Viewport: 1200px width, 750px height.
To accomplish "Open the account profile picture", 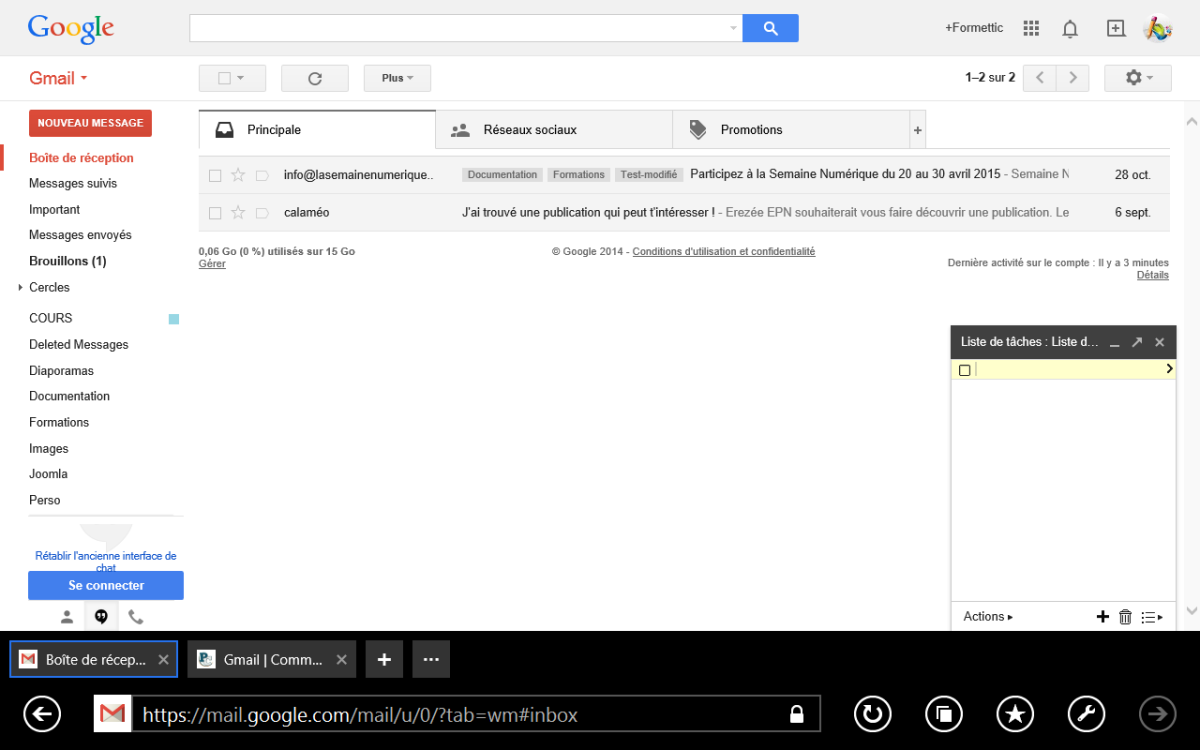I will click(x=1158, y=28).
